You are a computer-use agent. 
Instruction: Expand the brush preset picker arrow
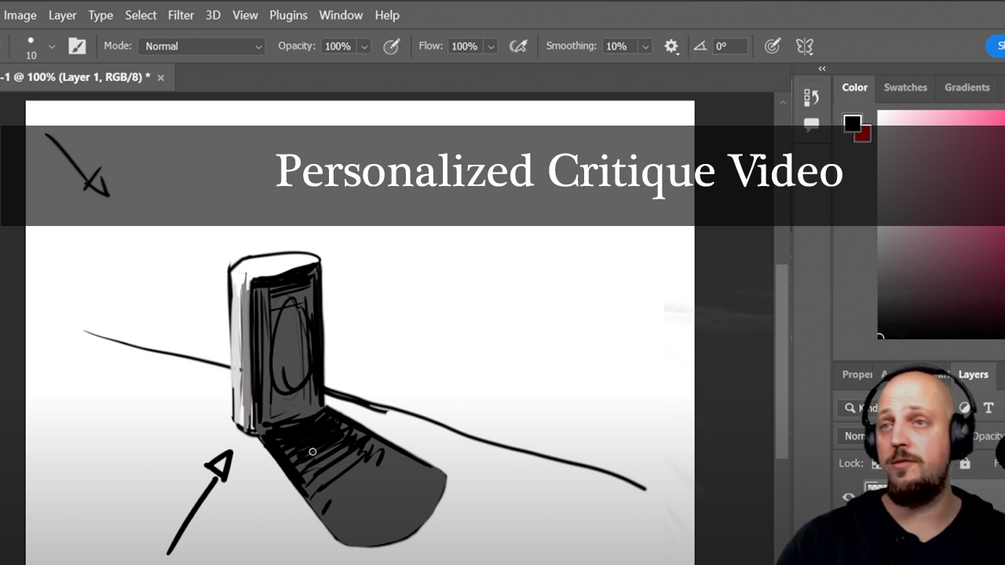point(52,47)
